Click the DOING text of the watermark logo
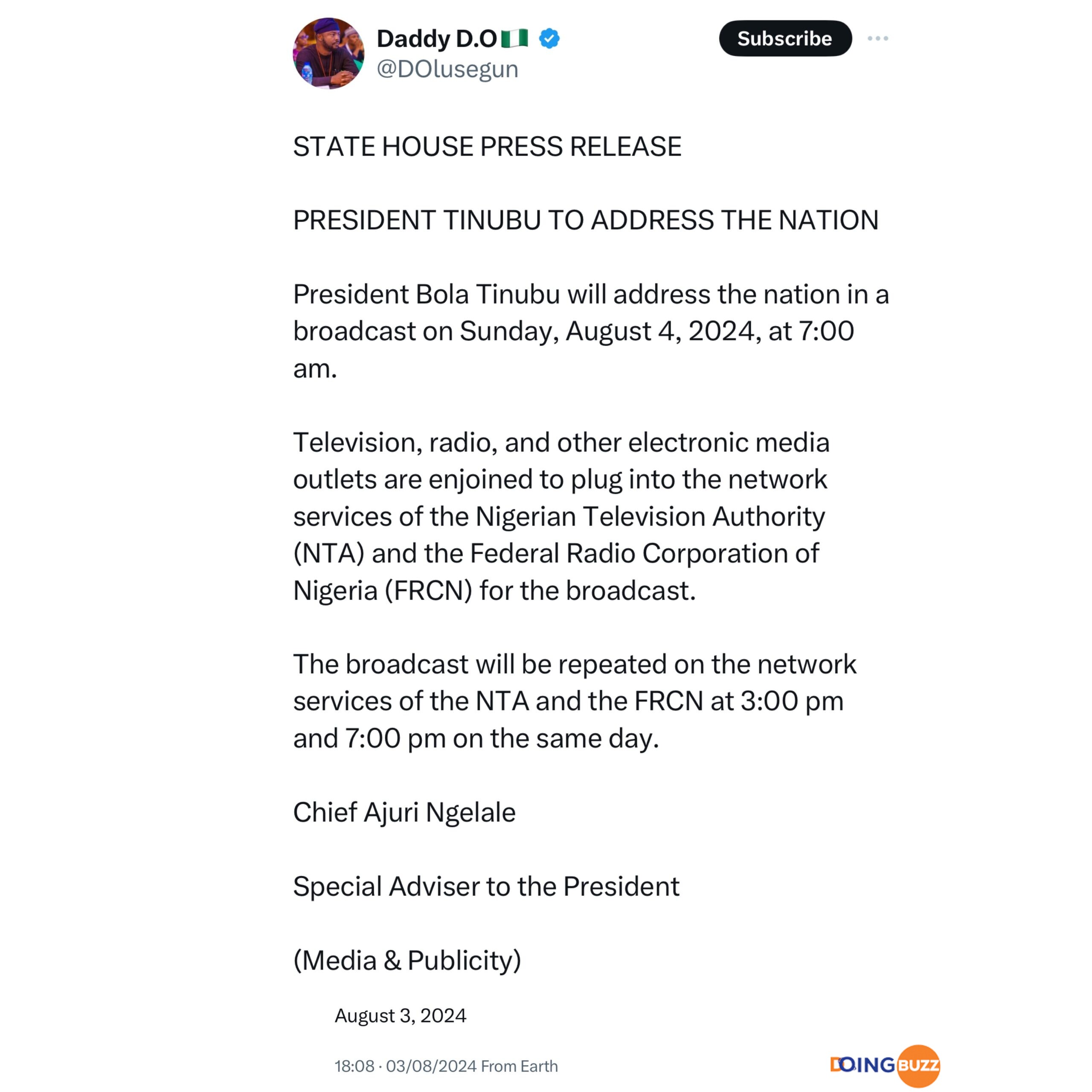This screenshot has width=1092, height=1092. tap(863, 1065)
